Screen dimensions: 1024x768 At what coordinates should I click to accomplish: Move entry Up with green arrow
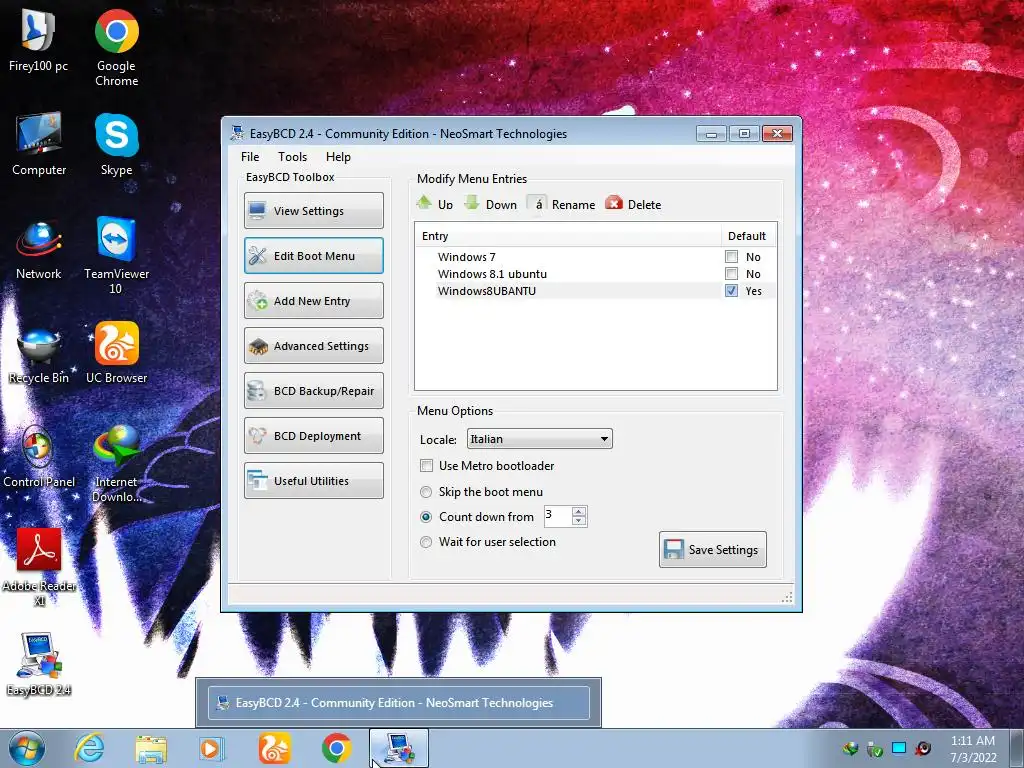(434, 204)
